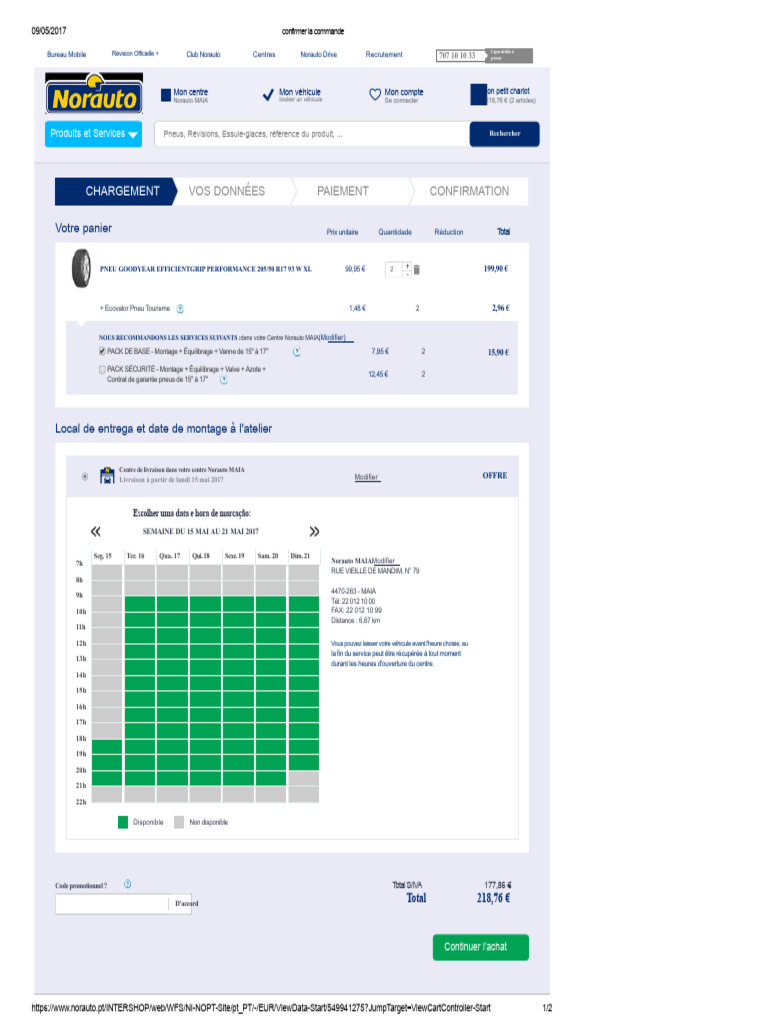The width and height of the screenshot is (768, 1024).
Task: Go to next week with double arrow
Action: (x=314, y=531)
